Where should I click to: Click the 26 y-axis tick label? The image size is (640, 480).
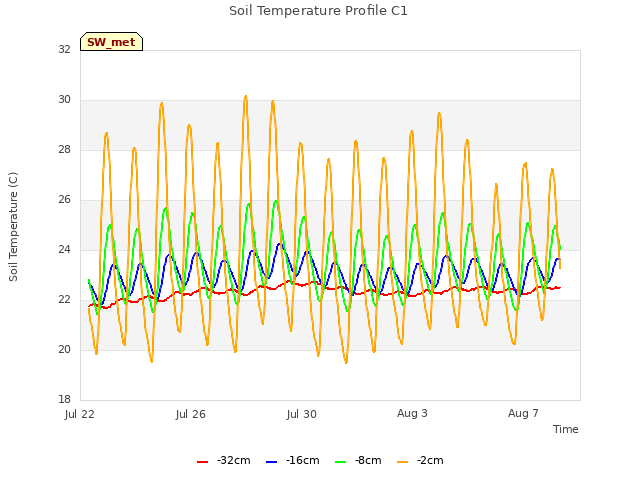click(64, 200)
